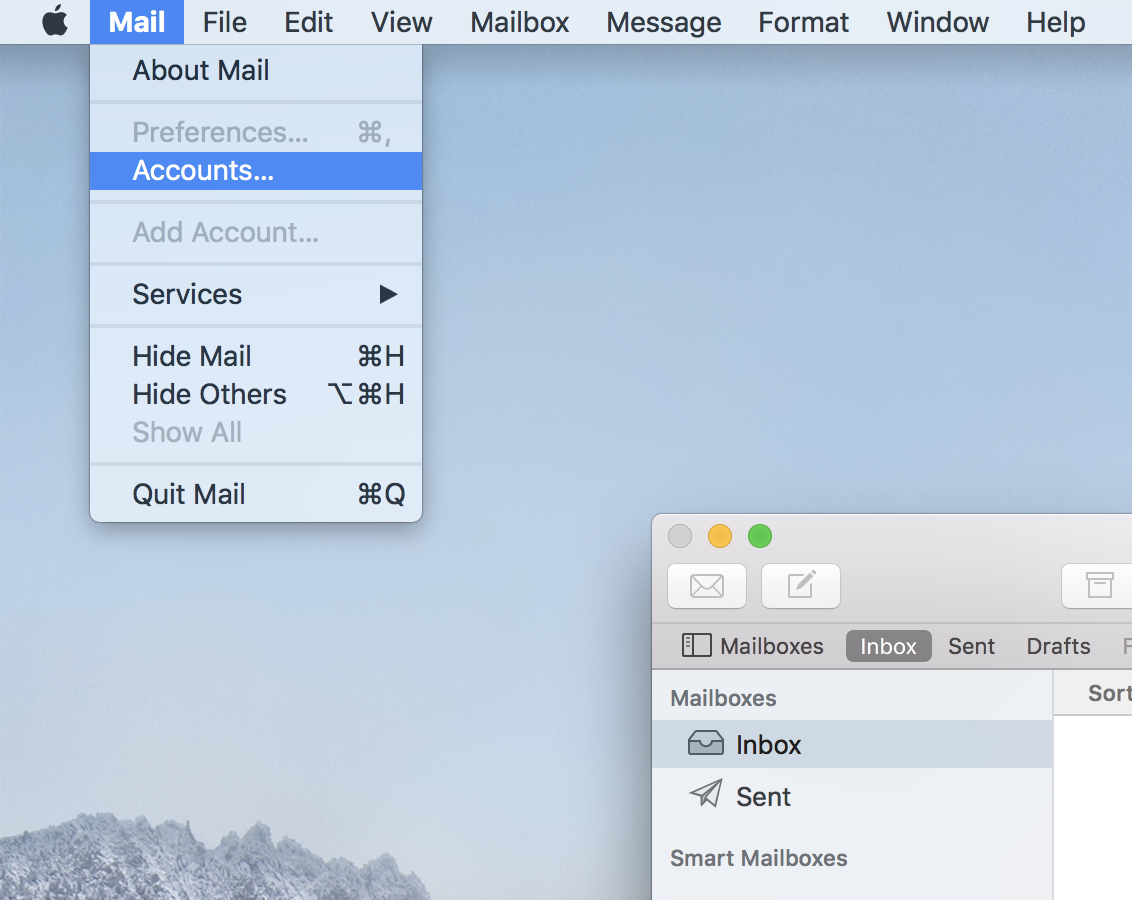Minimize the Mail window with yellow button
Image resolution: width=1132 pixels, height=900 pixels.
coord(720,536)
